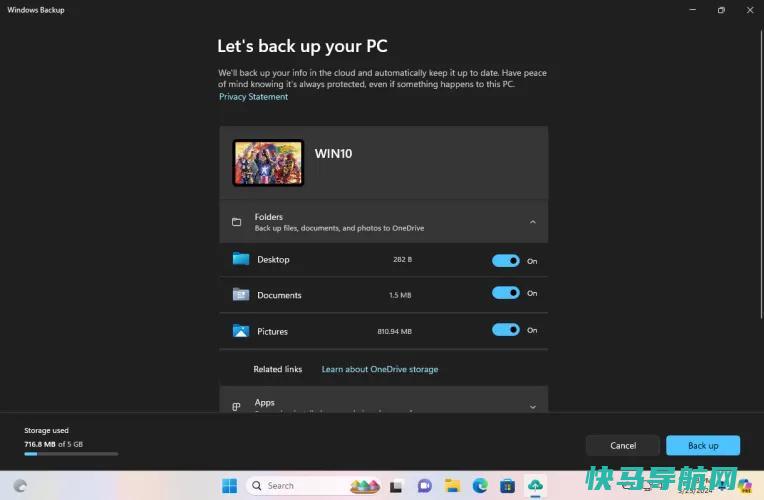Click the window's vertical scrollbar

click(x=761, y=174)
